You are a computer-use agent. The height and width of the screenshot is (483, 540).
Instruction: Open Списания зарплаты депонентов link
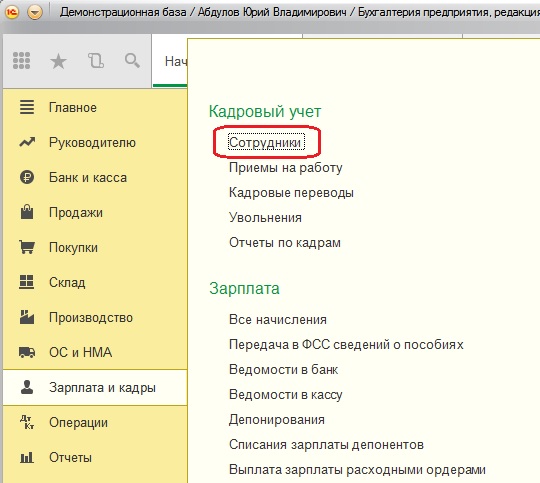coord(326,445)
